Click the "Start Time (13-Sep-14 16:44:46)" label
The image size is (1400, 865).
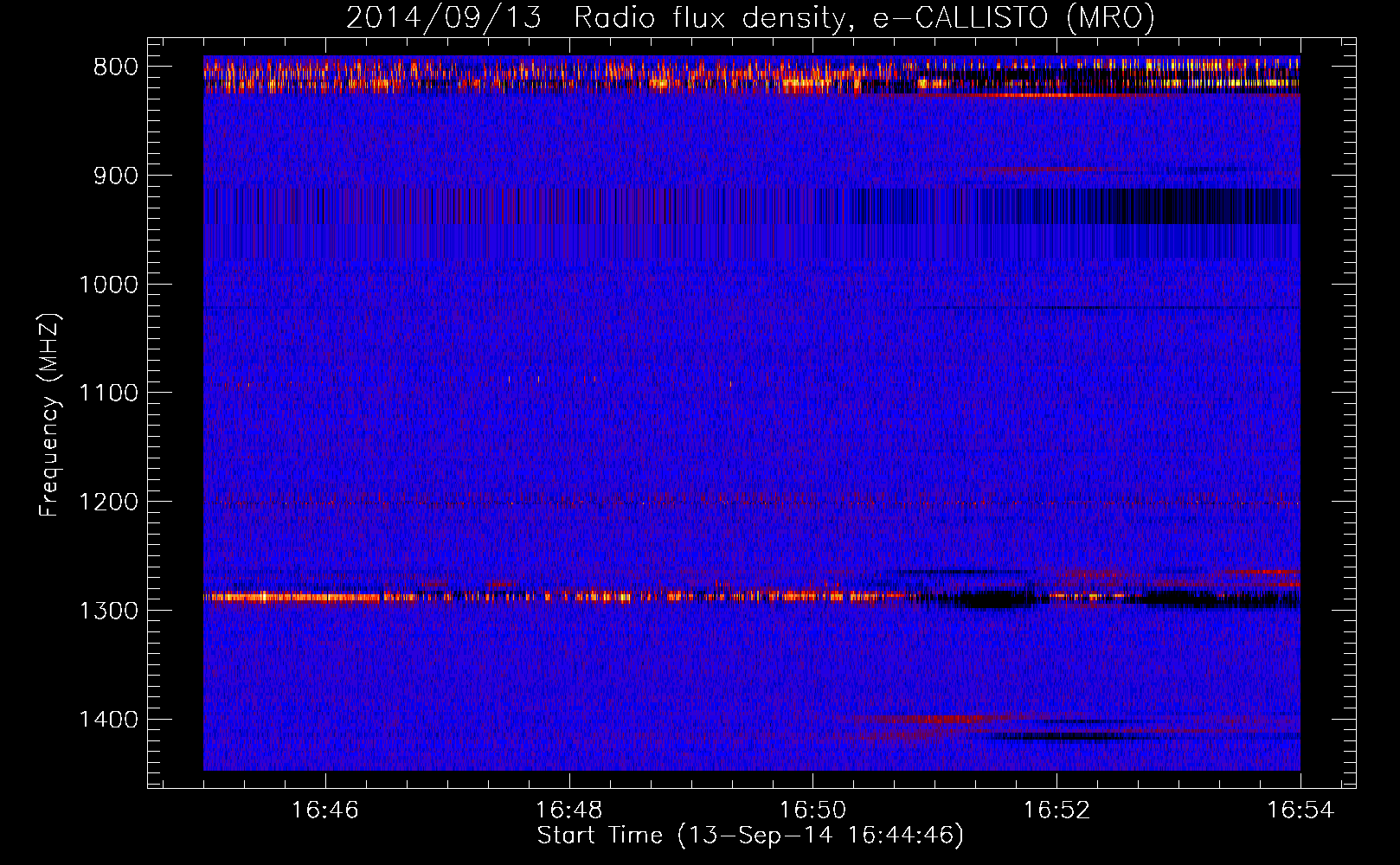pyautogui.click(x=750, y=836)
